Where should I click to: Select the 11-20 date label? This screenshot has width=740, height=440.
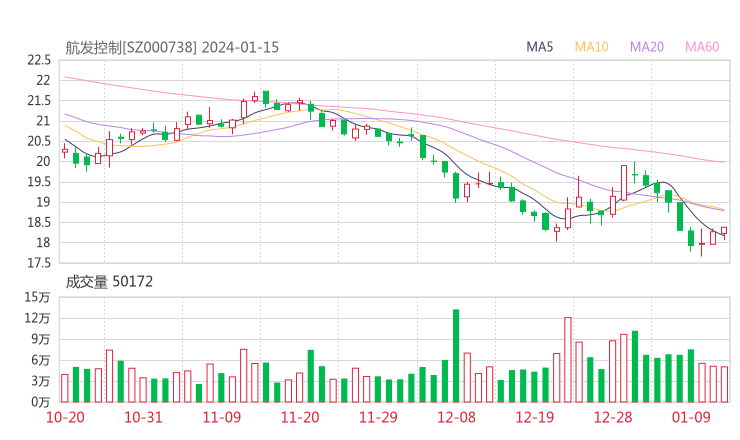[x=300, y=417]
